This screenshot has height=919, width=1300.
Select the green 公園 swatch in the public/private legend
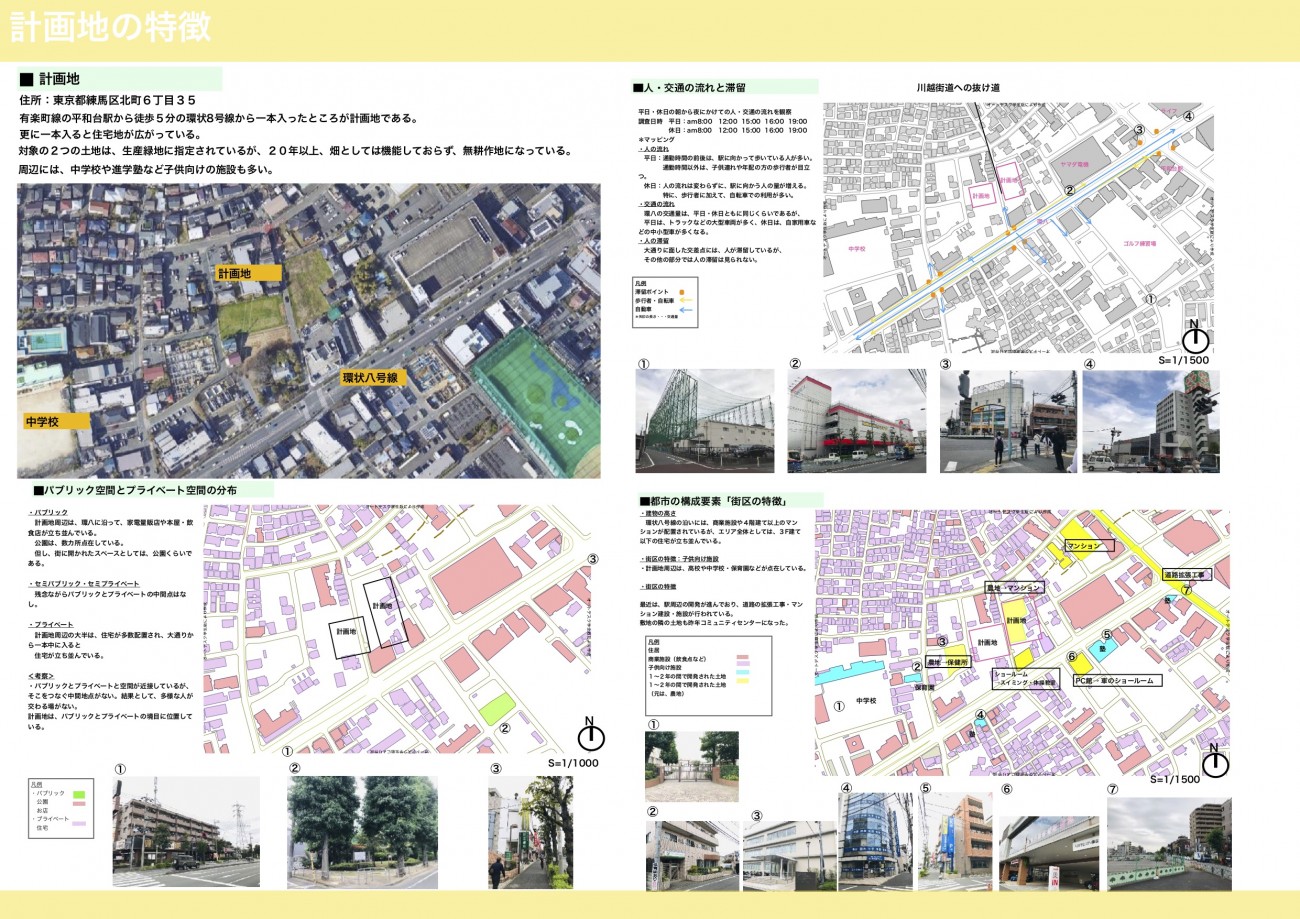(79, 794)
